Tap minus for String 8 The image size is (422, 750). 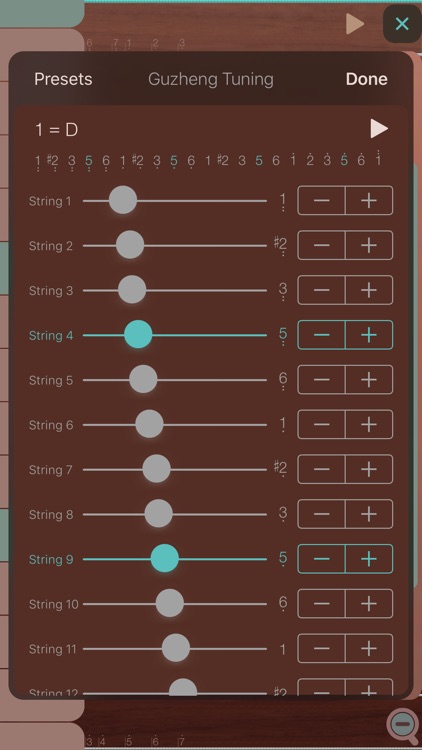322,514
